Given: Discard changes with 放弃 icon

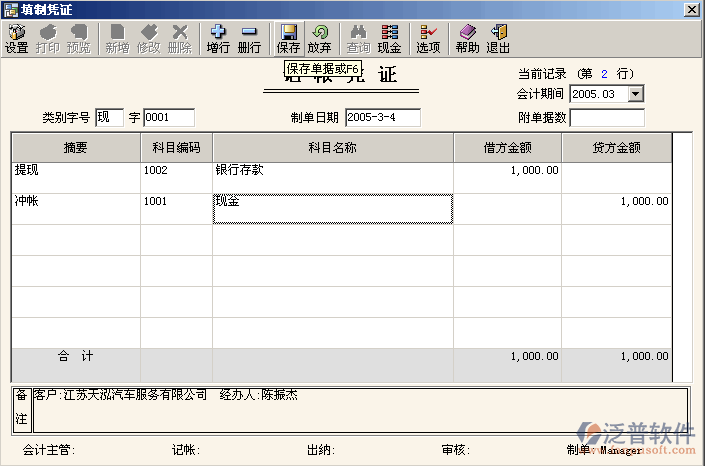Looking at the screenshot, I should point(319,39).
